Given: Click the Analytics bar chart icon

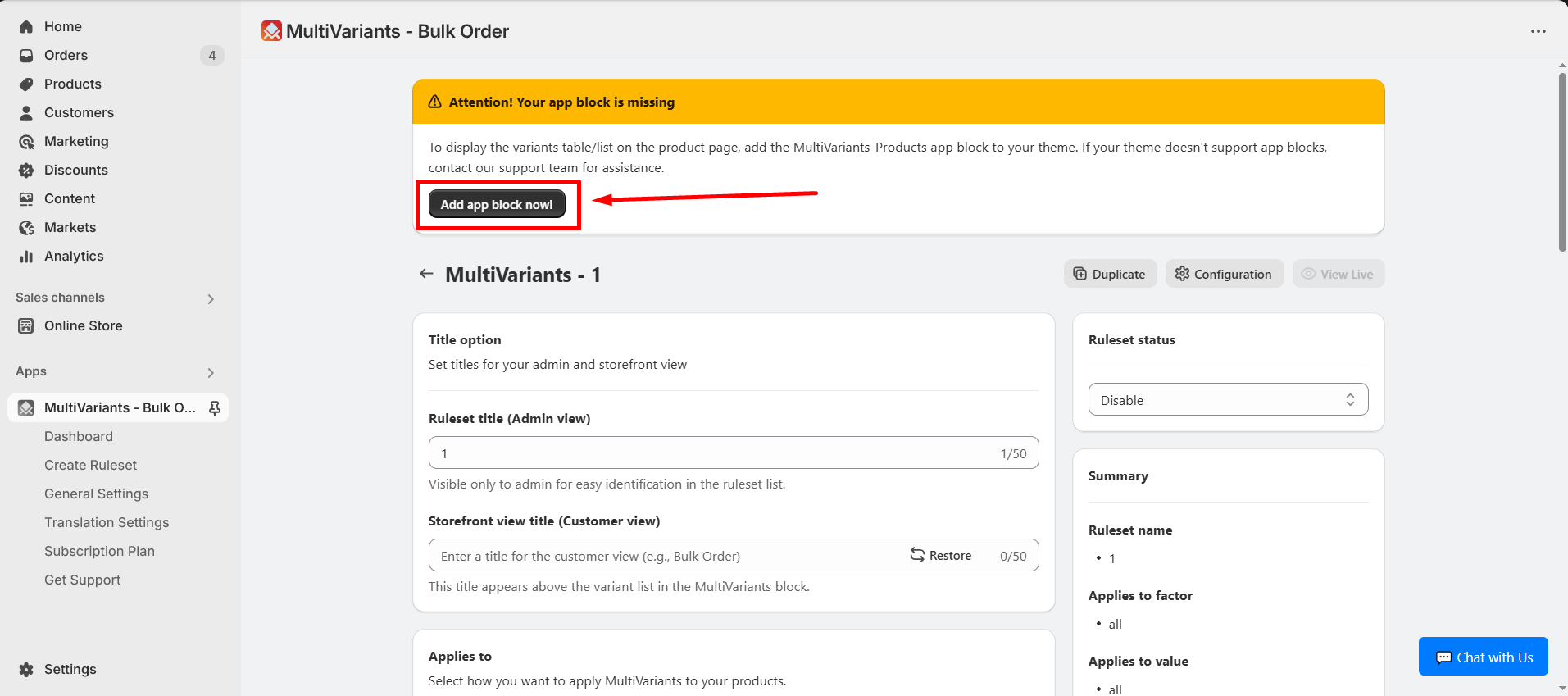Looking at the screenshot, I should [x=26, y=256].
